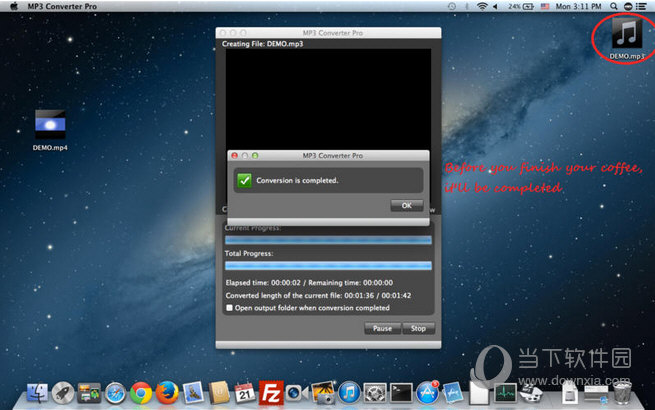Click the Total Progress bar
Image resolution: width=655 pixels, height=410 pixels.
pos(328,265)
